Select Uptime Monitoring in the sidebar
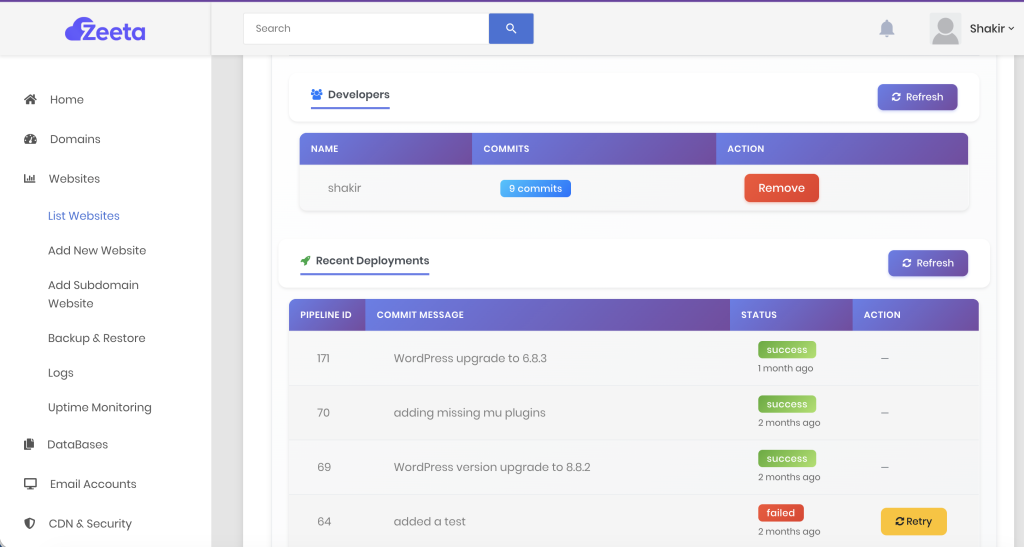 pos(100,408)
